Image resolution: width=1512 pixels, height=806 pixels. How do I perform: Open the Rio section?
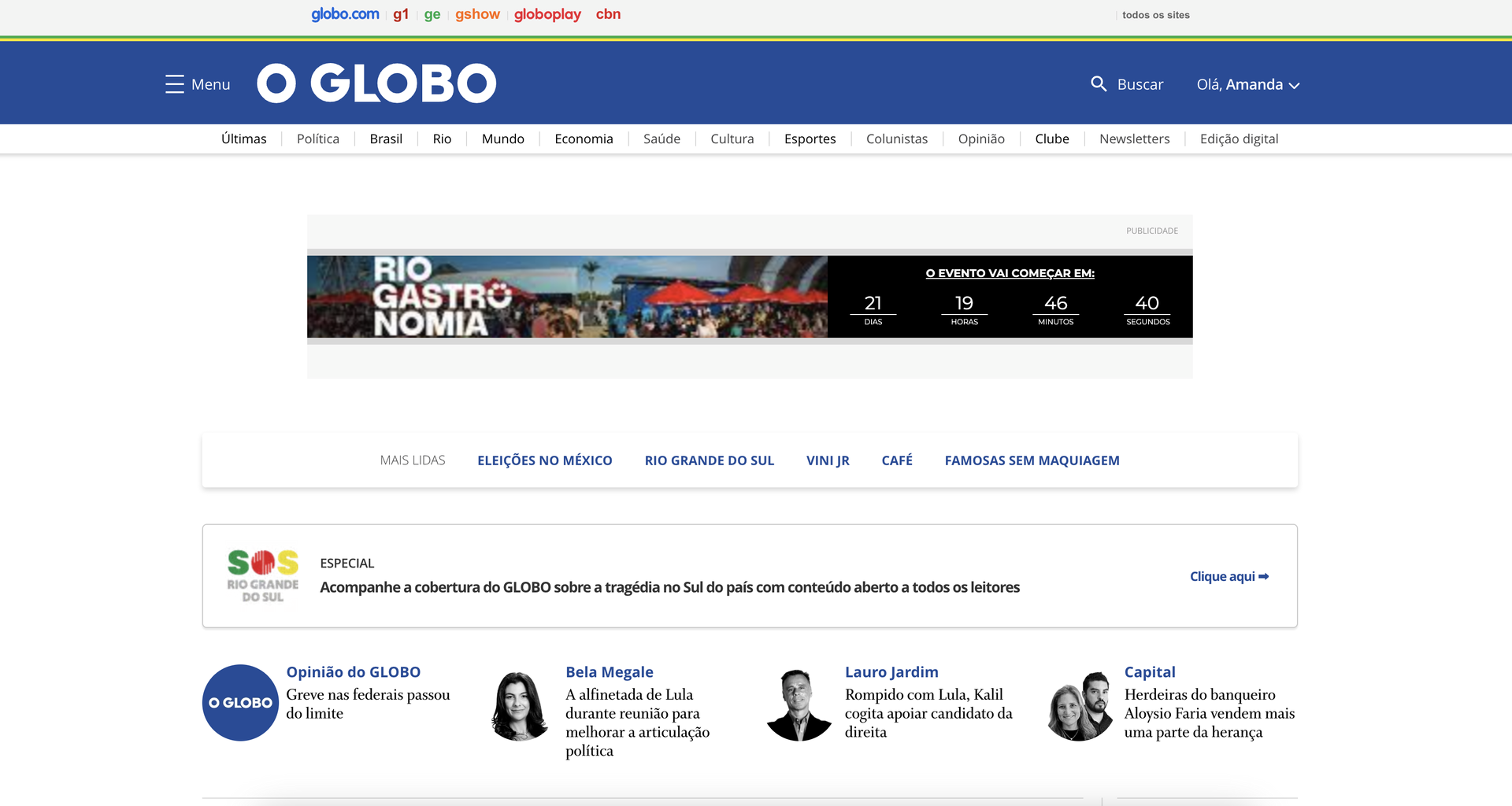click(442, 139)
